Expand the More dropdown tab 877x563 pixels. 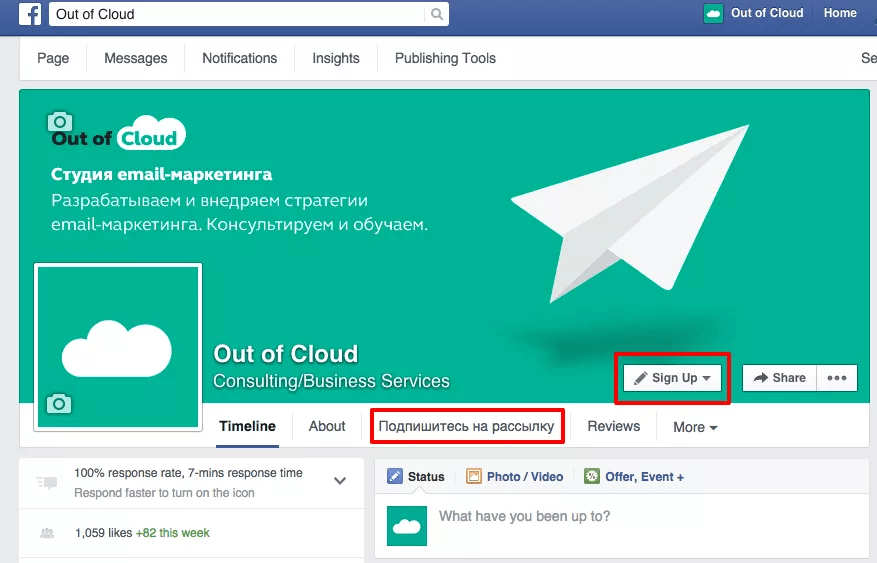[695, 427]
